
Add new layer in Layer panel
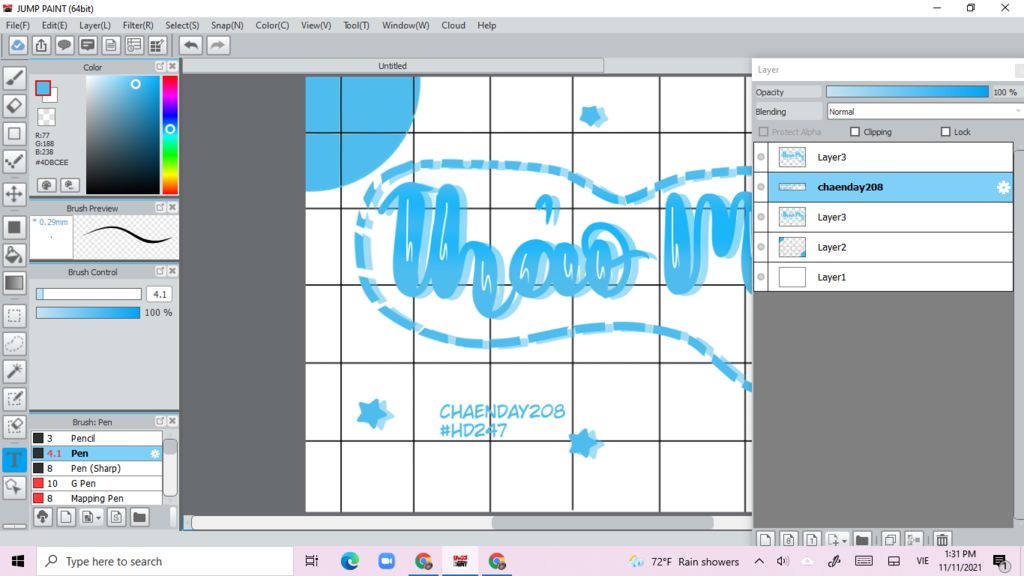point(765,539)
